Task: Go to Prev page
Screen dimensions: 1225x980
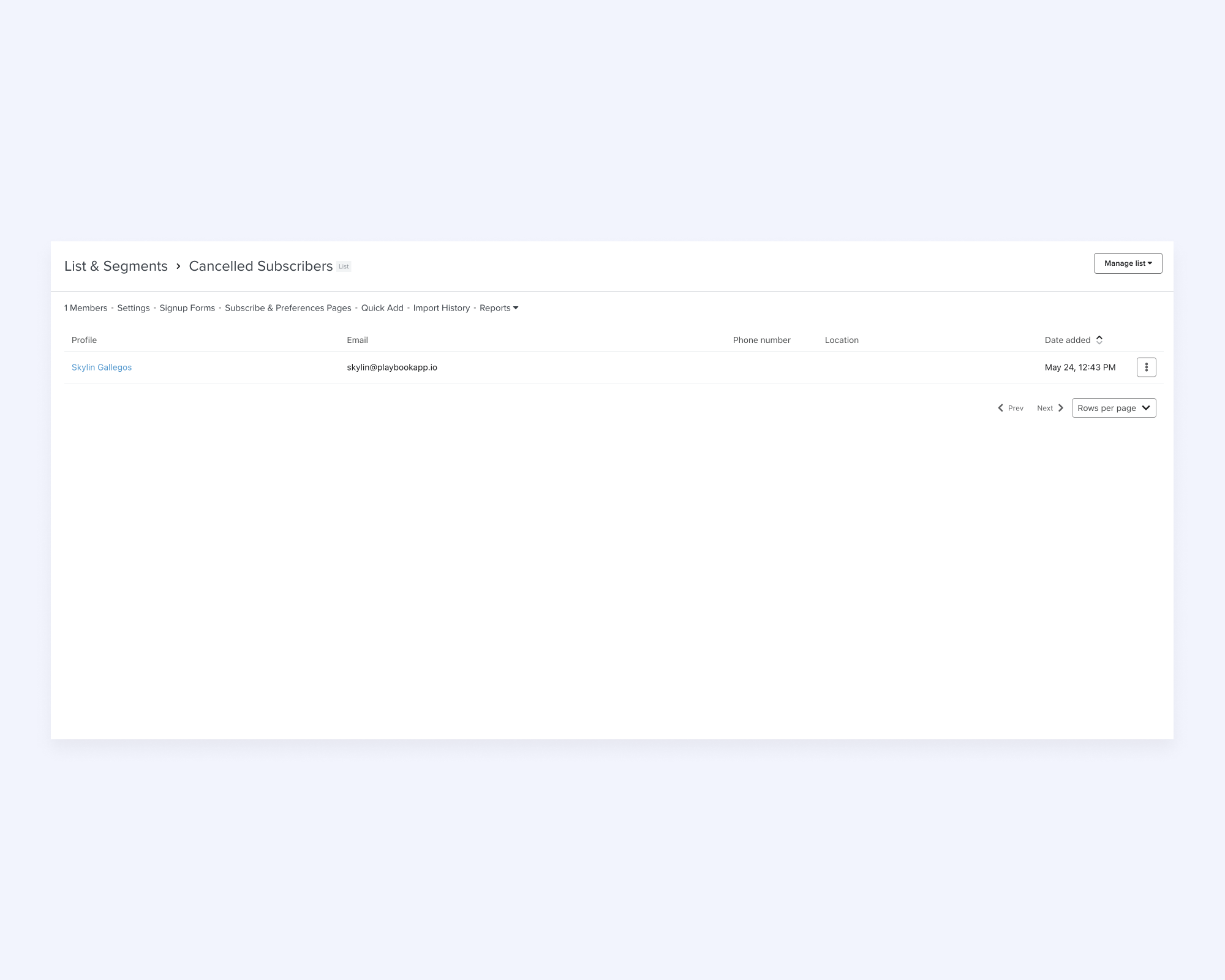Action: coord(1011,408)
